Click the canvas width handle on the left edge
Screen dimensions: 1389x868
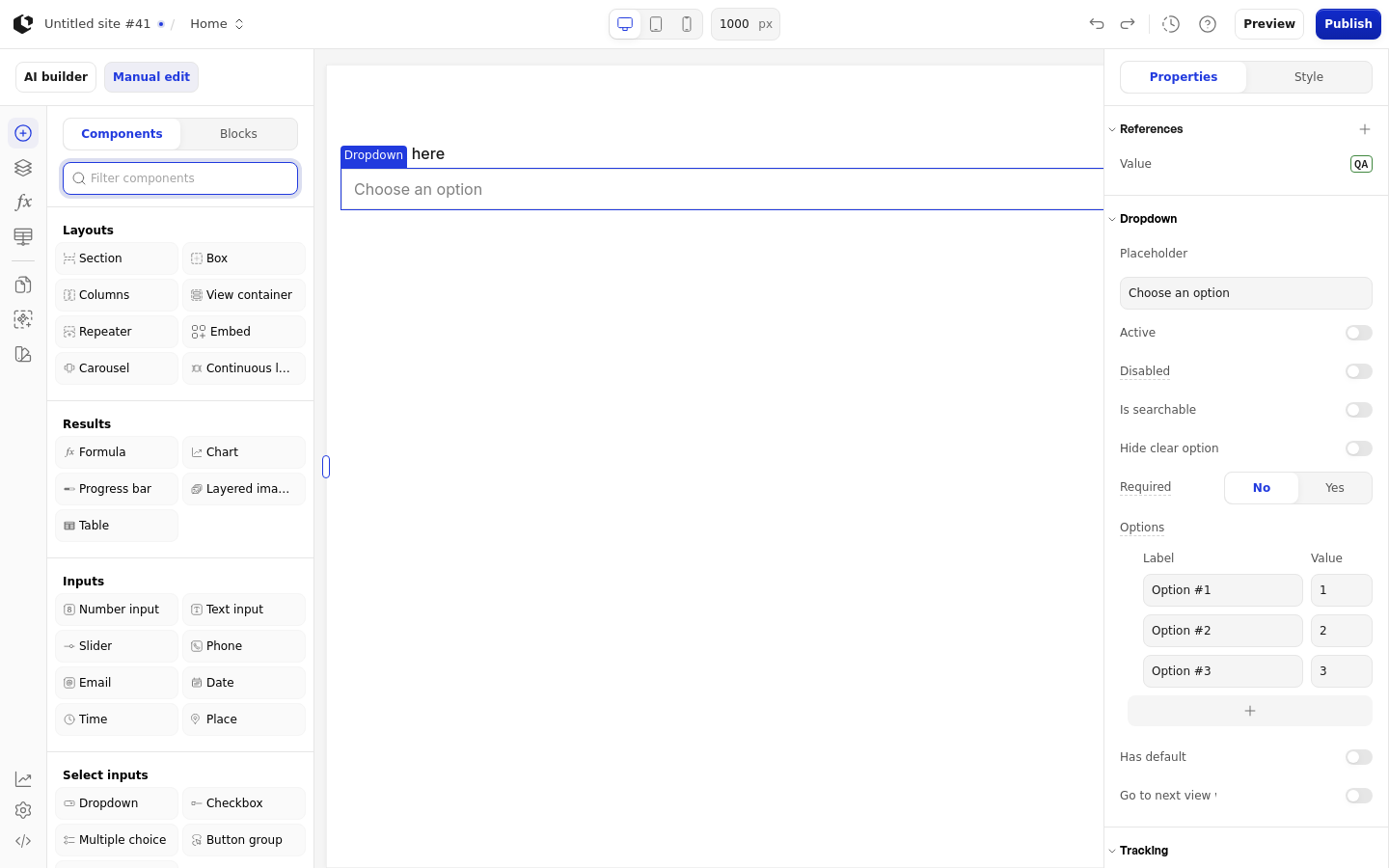click(x=326, y=467)
